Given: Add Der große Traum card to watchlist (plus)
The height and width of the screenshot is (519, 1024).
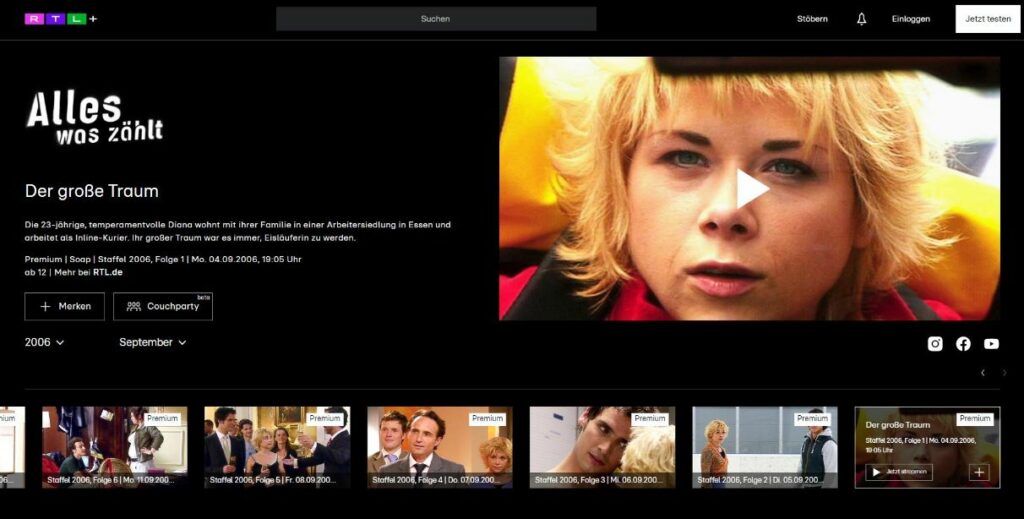Looking at the screenshot, I should coord(979,472).
